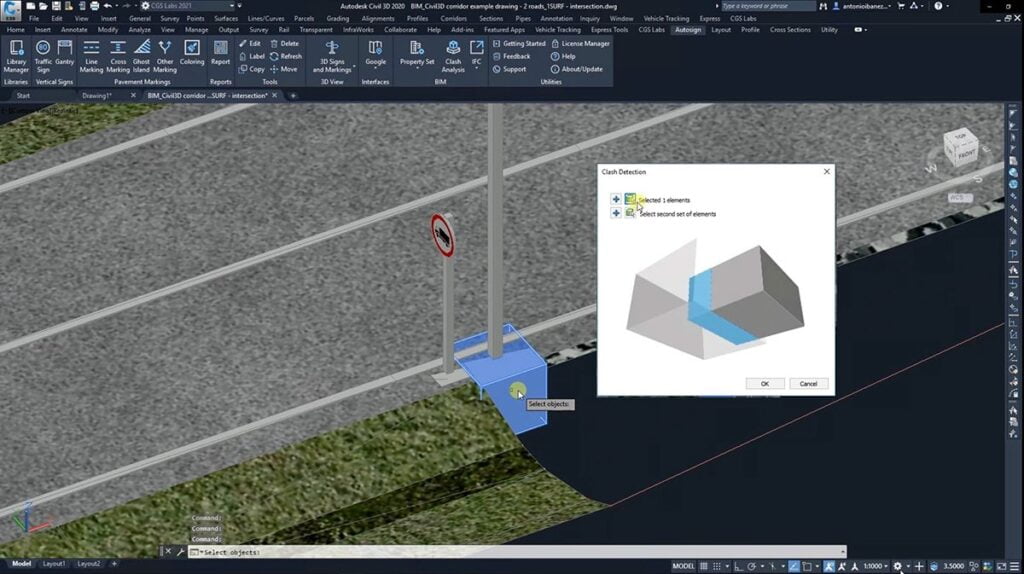
Task: Click the plus button for second element set
Action: (x=616, y=213)
